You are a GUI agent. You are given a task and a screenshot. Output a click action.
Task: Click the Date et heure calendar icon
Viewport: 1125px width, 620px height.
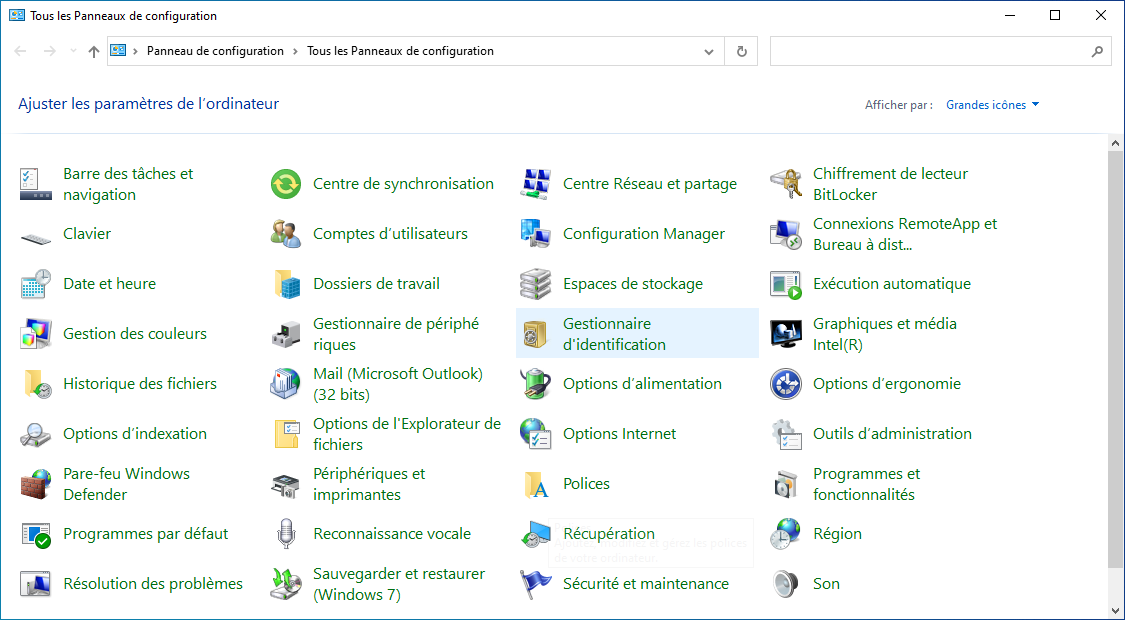tap(35, 284)
